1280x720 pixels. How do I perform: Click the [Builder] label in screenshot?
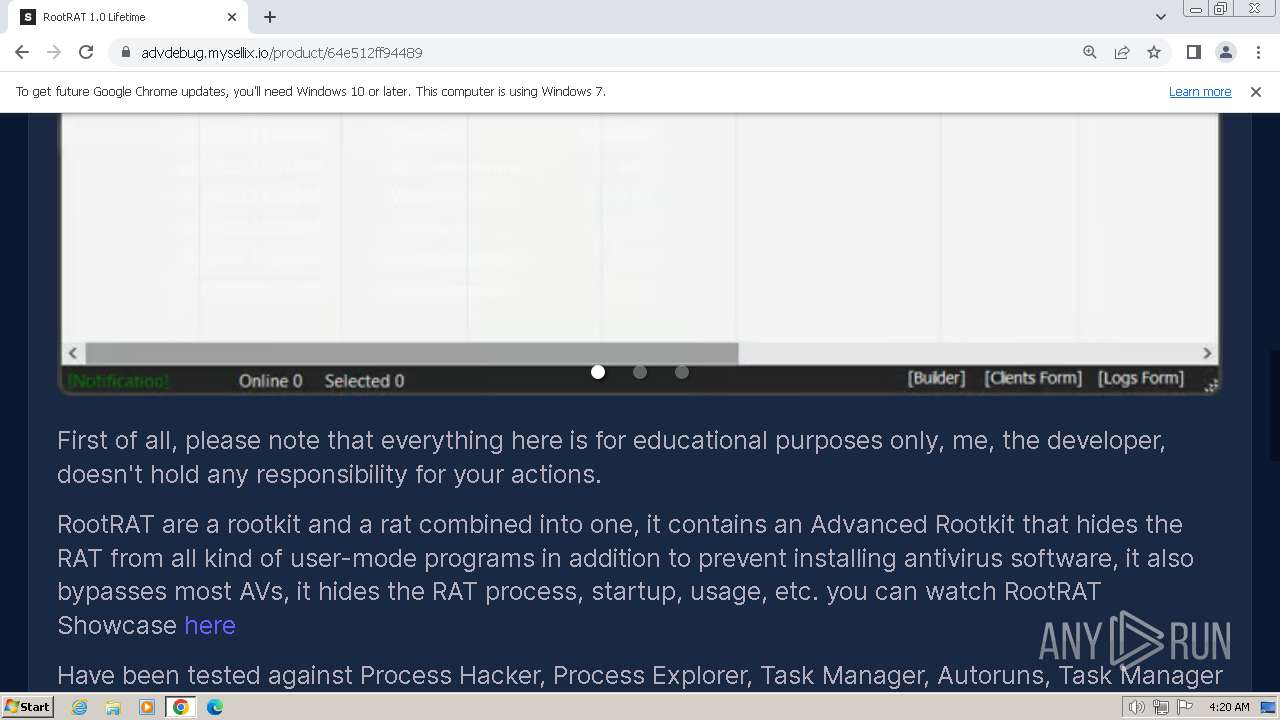pos(936,378)
